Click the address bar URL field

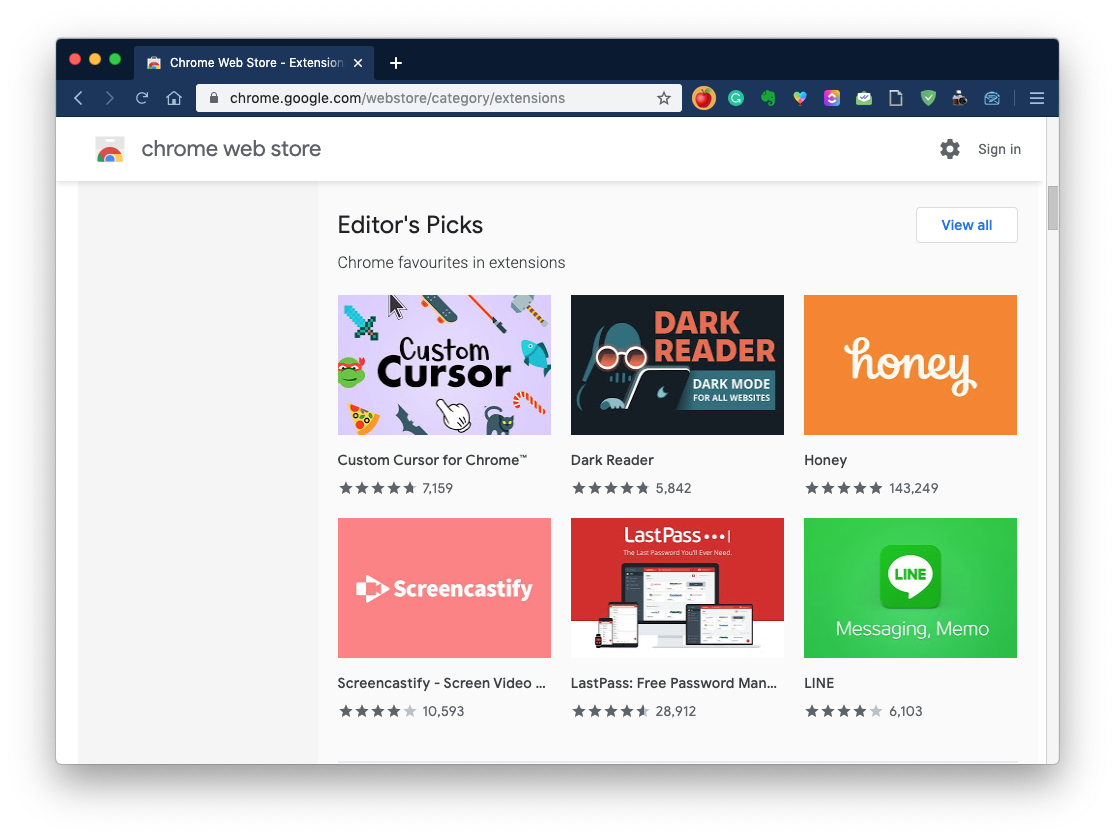tap(438, 98)
